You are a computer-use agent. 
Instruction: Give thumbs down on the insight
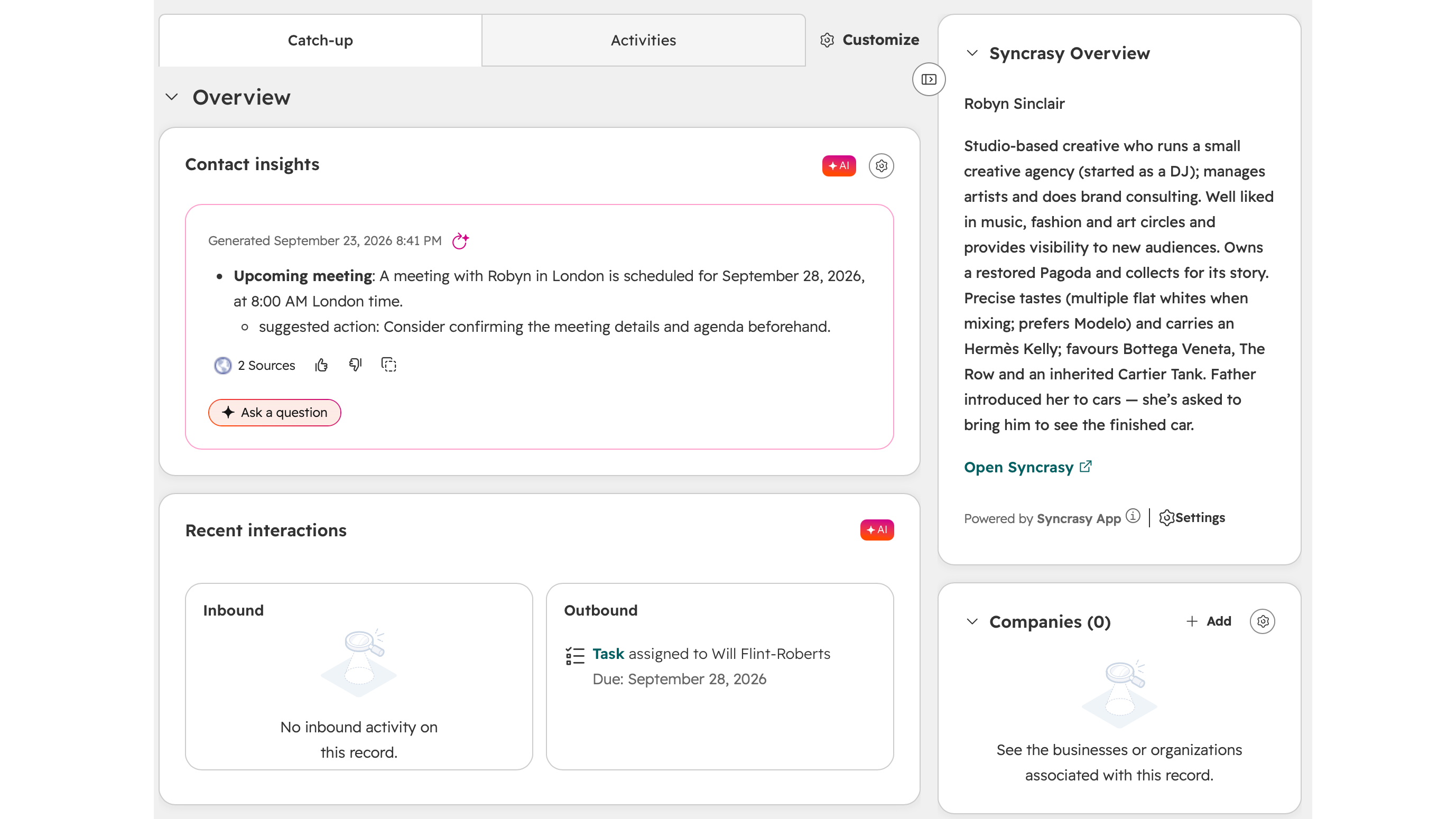tap(355, 365)
